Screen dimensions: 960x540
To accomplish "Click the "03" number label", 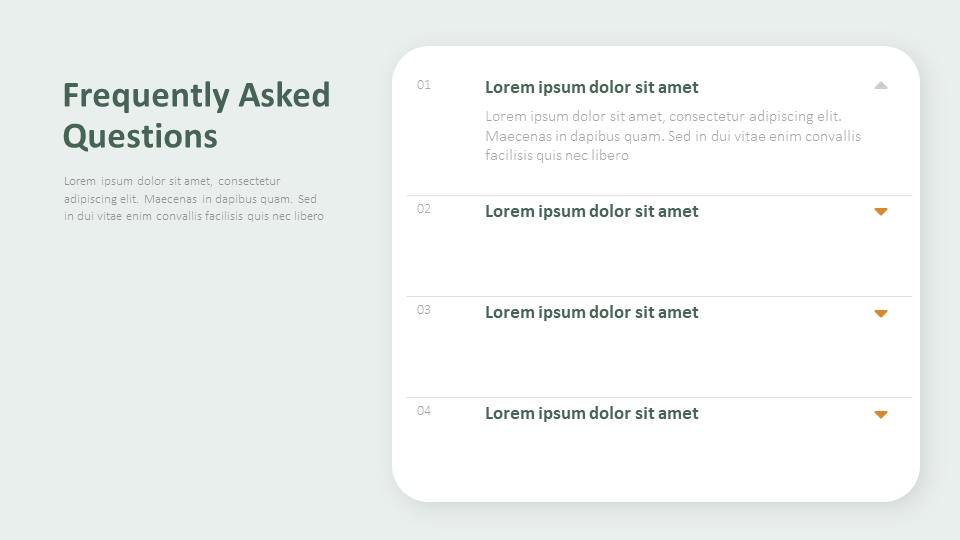I will [x=424, y=310].
